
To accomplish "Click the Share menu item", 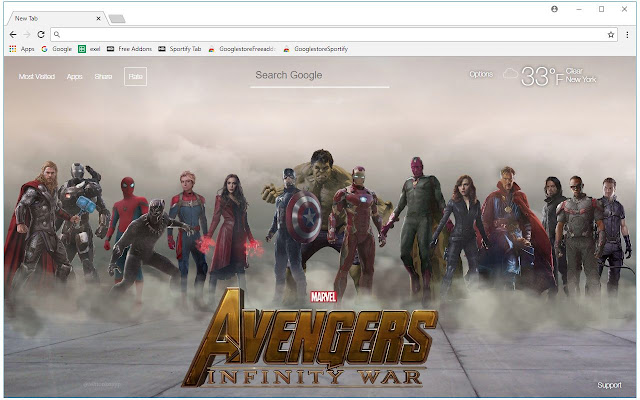I will click(103, 76).
